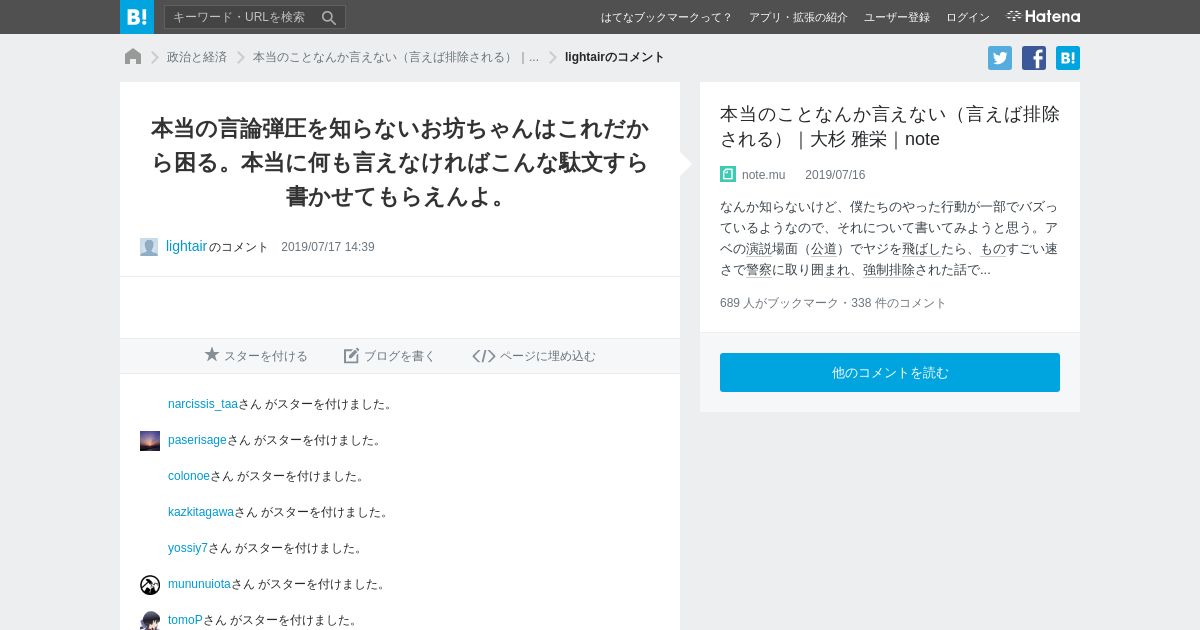This screenshot has height=630, width=1200.
Task: Open kazkitagawa user link
Action: pos(201,512)
